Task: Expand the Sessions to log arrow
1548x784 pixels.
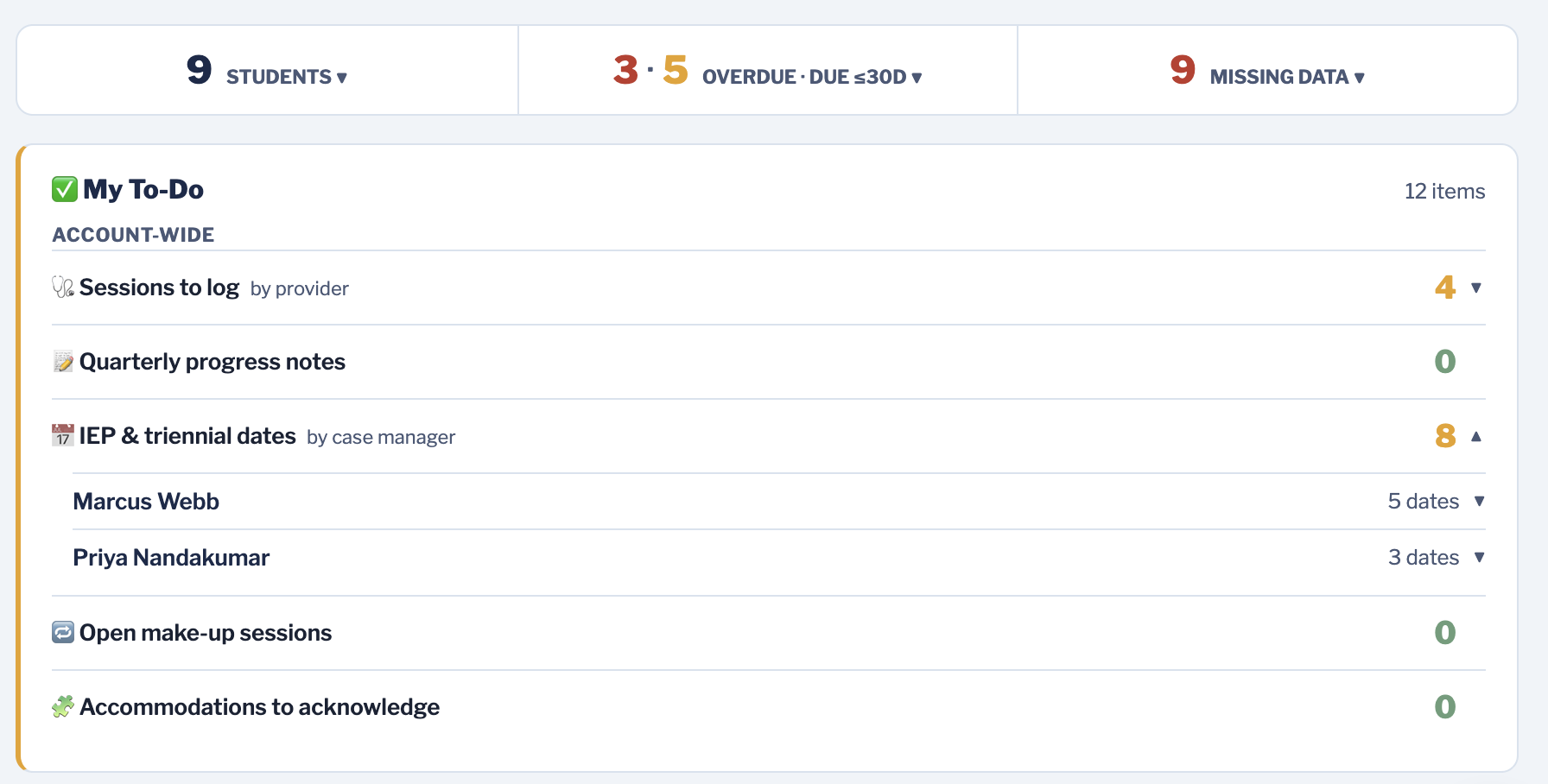Action: pos(1476,288)
